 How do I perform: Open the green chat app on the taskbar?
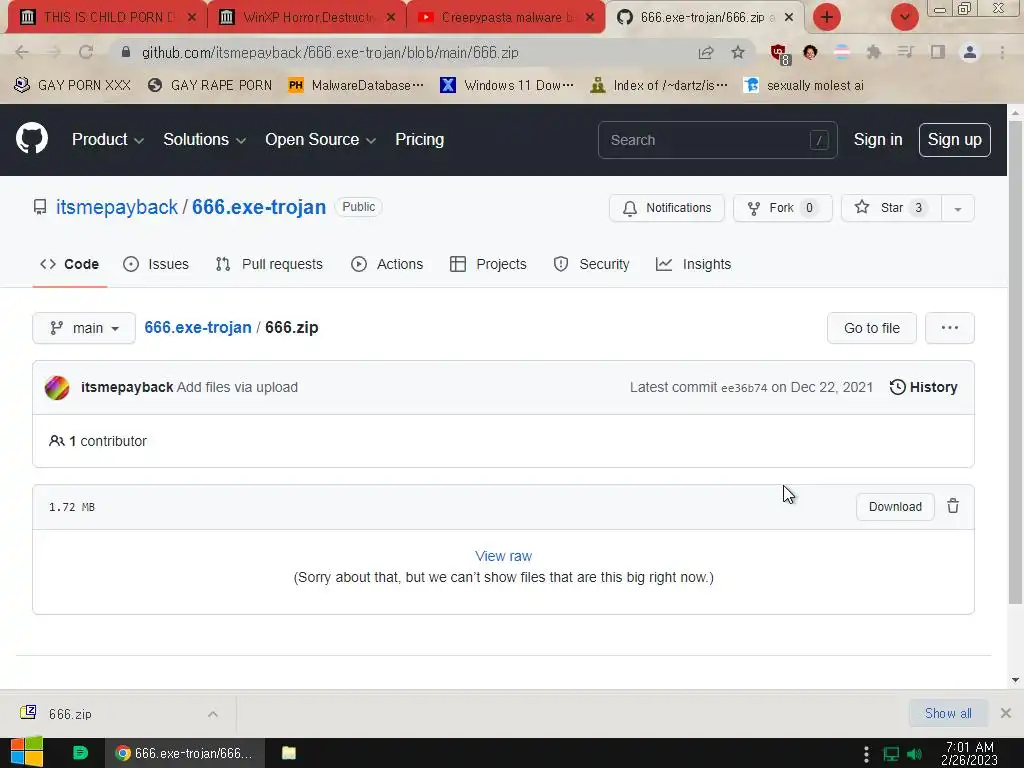pyautogui.click(x=80, y=753)
